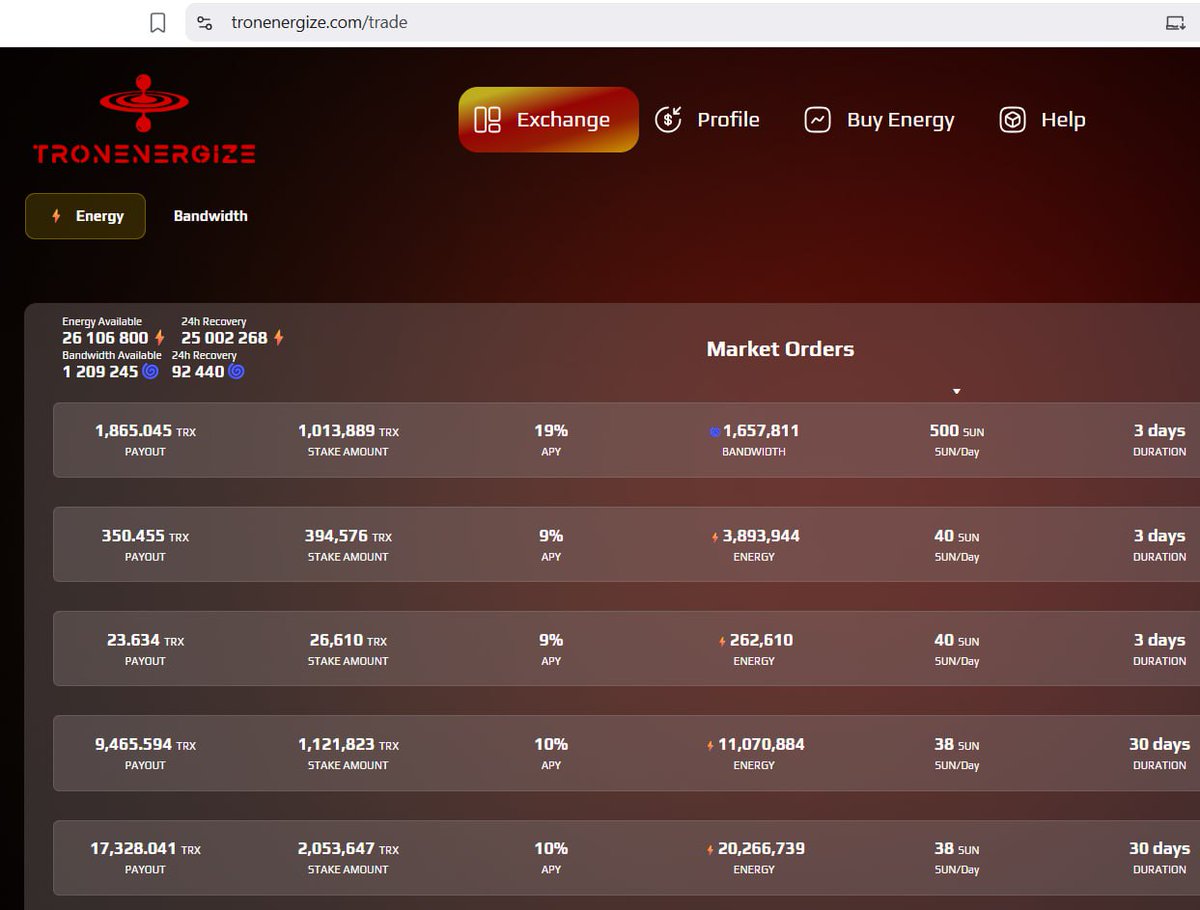Click stake amount 1,121,823 TRX
Screen dimensions: 1200x910
(x=348, y=744)
